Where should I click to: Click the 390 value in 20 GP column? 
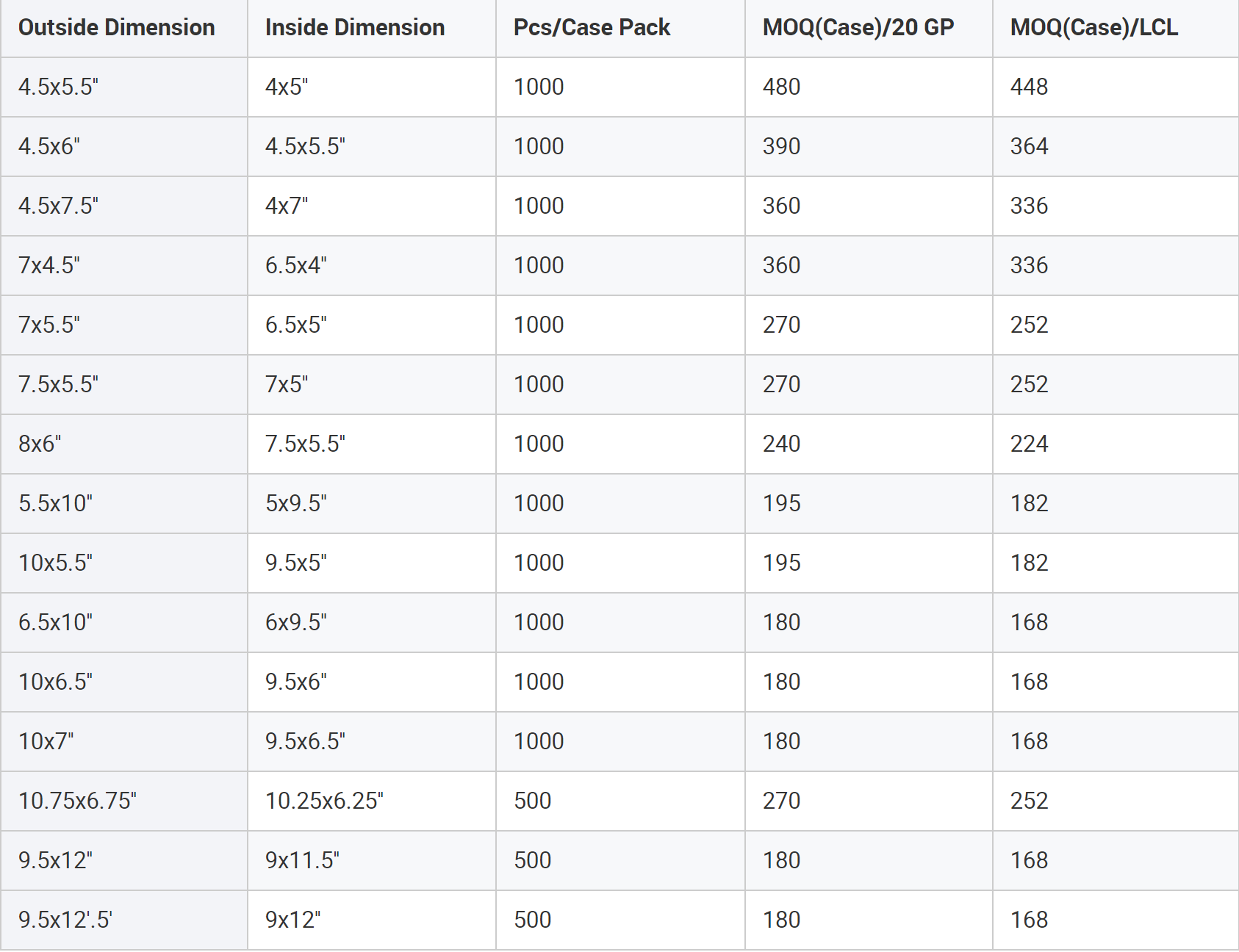869,146
